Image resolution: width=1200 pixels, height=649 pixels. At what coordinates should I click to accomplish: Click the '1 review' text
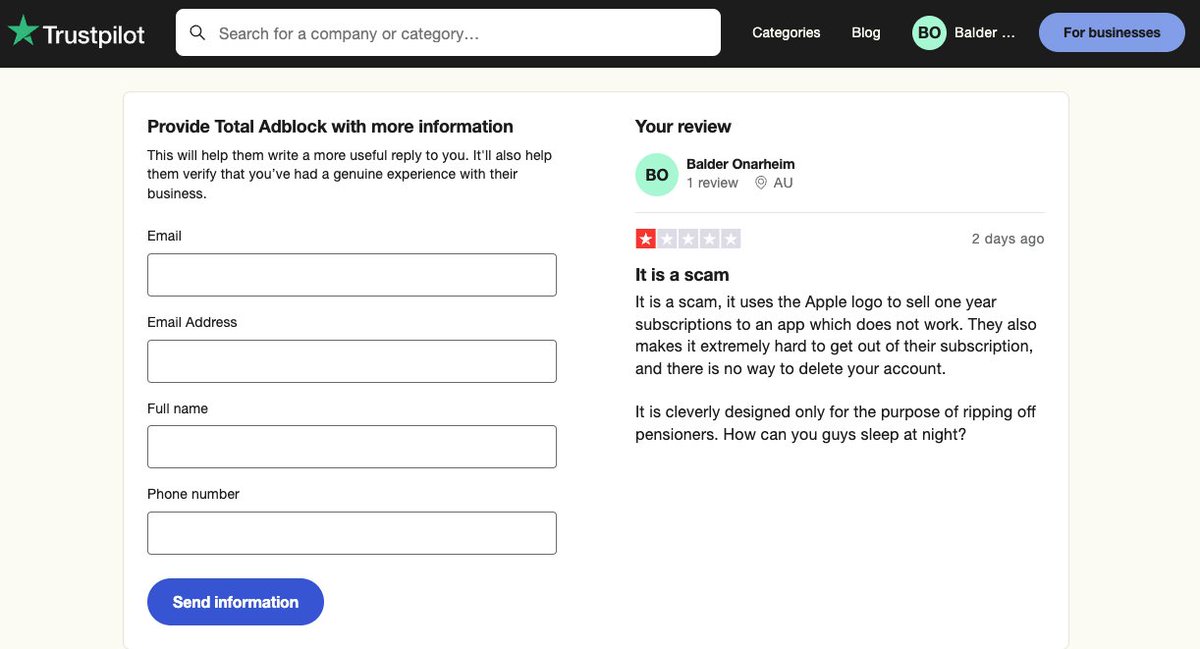coord(712,183)
